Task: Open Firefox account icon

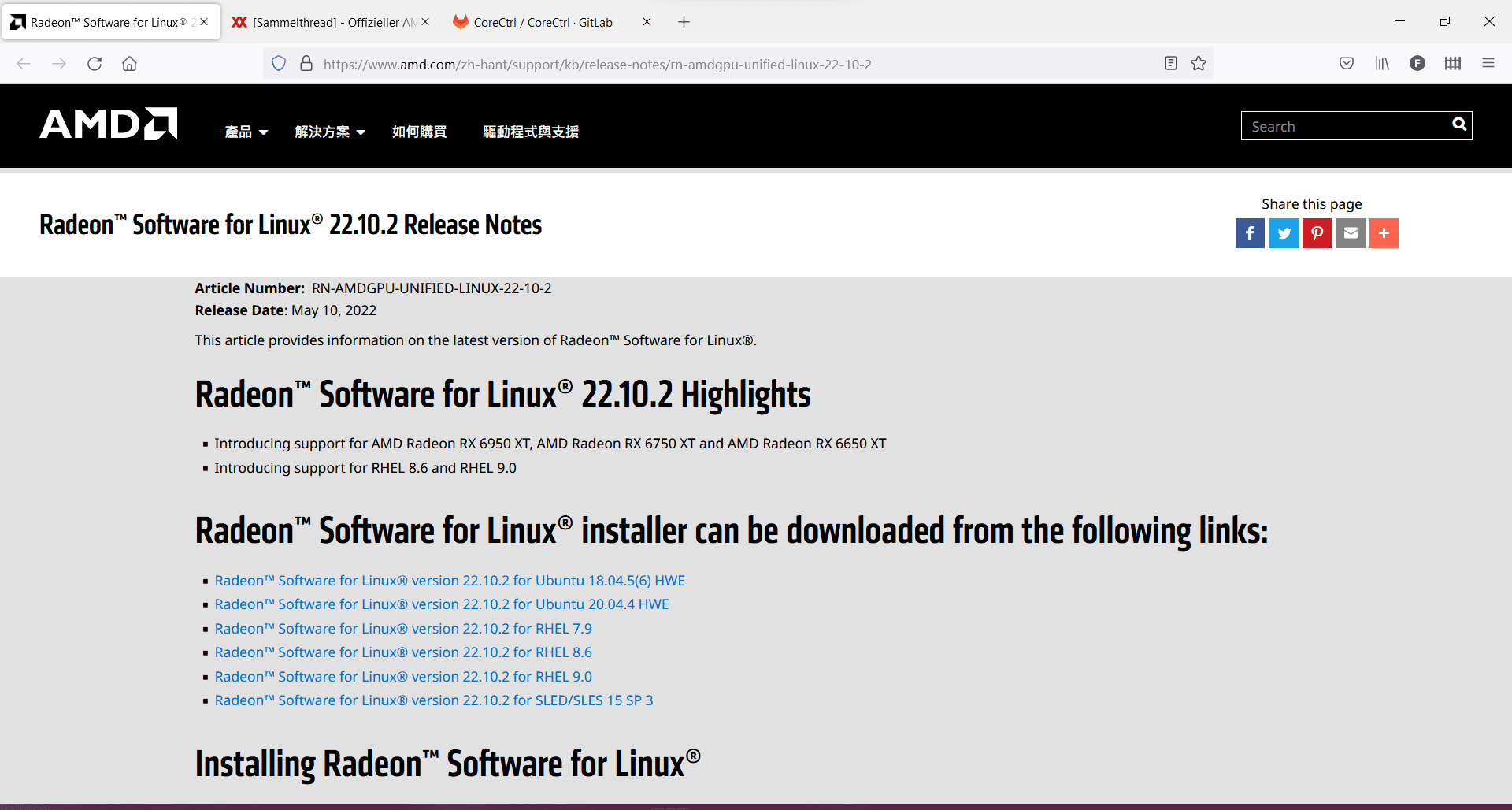Action: pos(1417,64)
